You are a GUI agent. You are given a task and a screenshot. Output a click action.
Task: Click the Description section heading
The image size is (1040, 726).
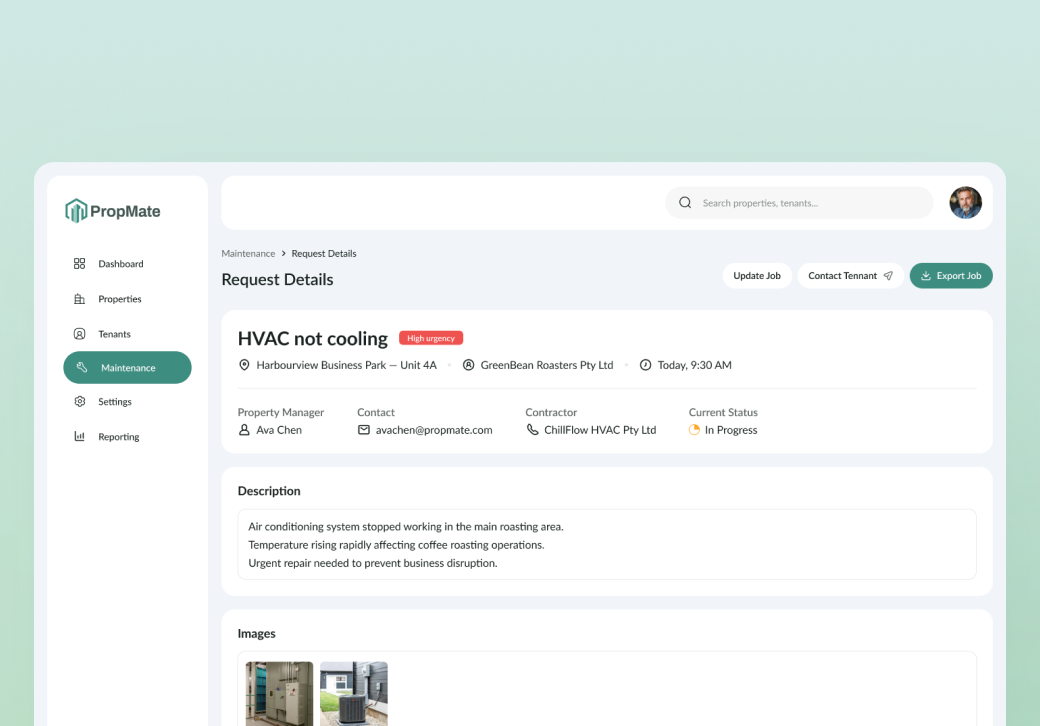[x=269, y=491]
